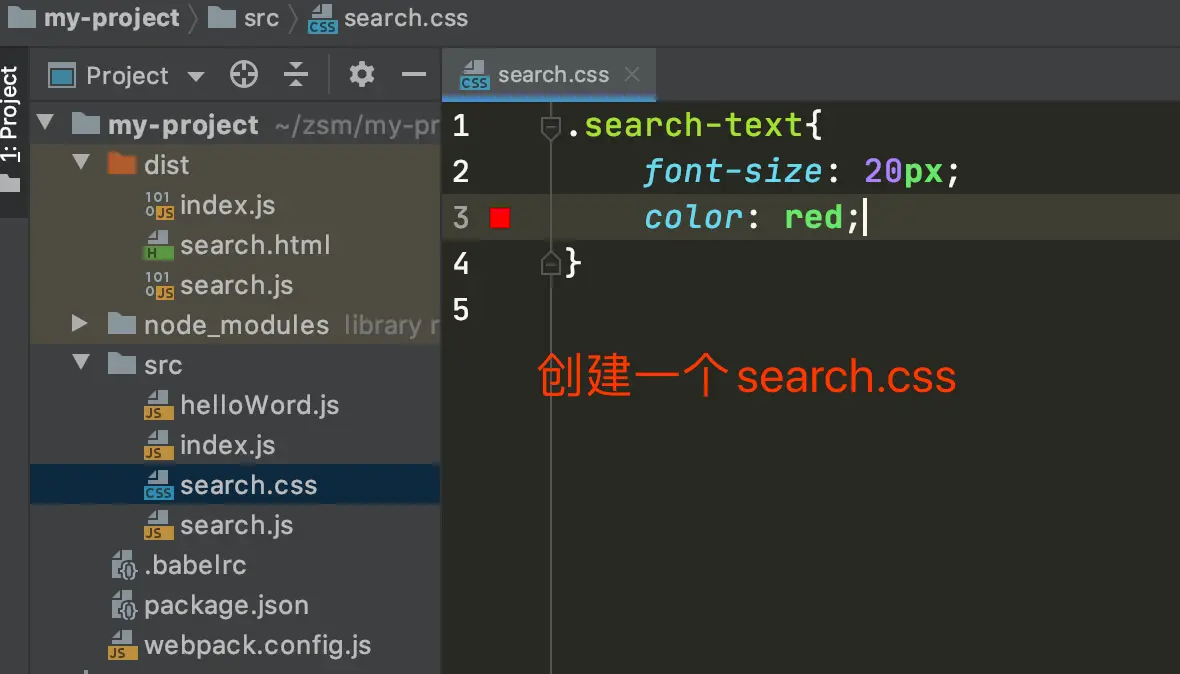The image size is (1180, 674).
Task: Click the JS icon beside webpack.config.js
Action: [122, 645]
